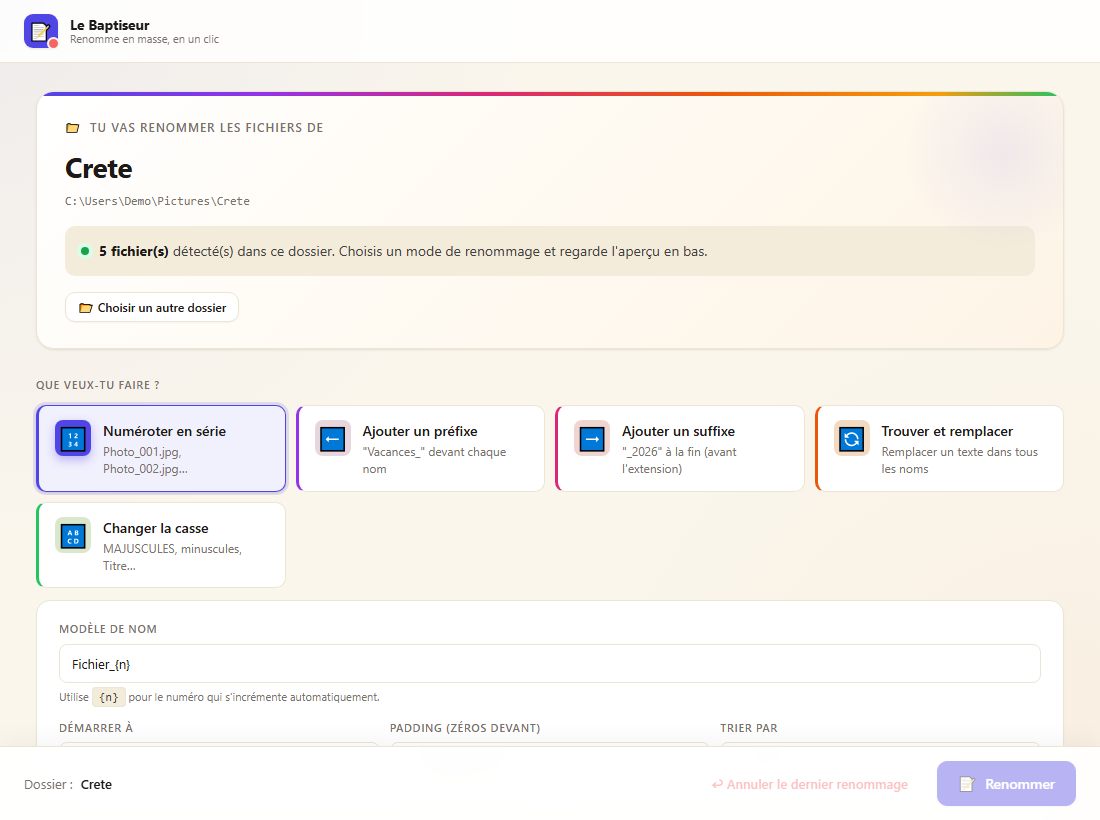Click the ABCD change case icon
Image resolution: width=1100 pixels, height=820 pixels.
[73, 536]
